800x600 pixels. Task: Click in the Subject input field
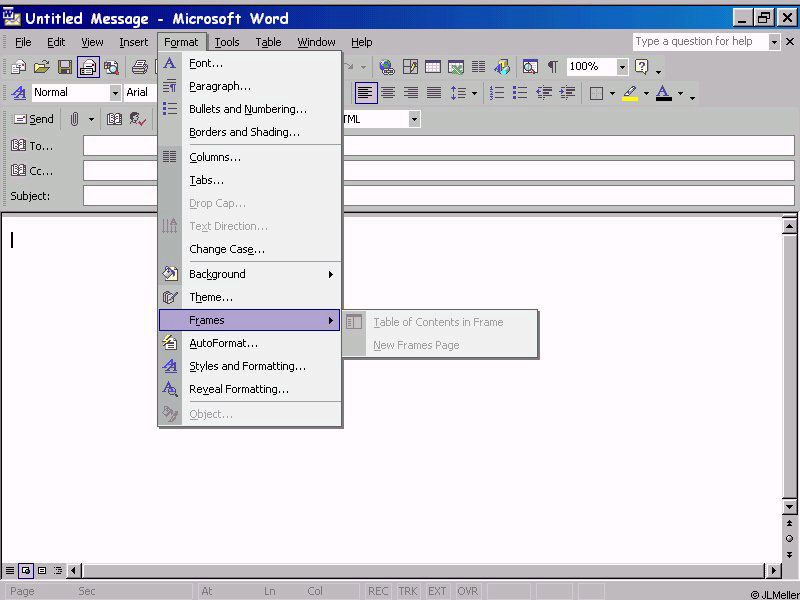tap(438, 196)
